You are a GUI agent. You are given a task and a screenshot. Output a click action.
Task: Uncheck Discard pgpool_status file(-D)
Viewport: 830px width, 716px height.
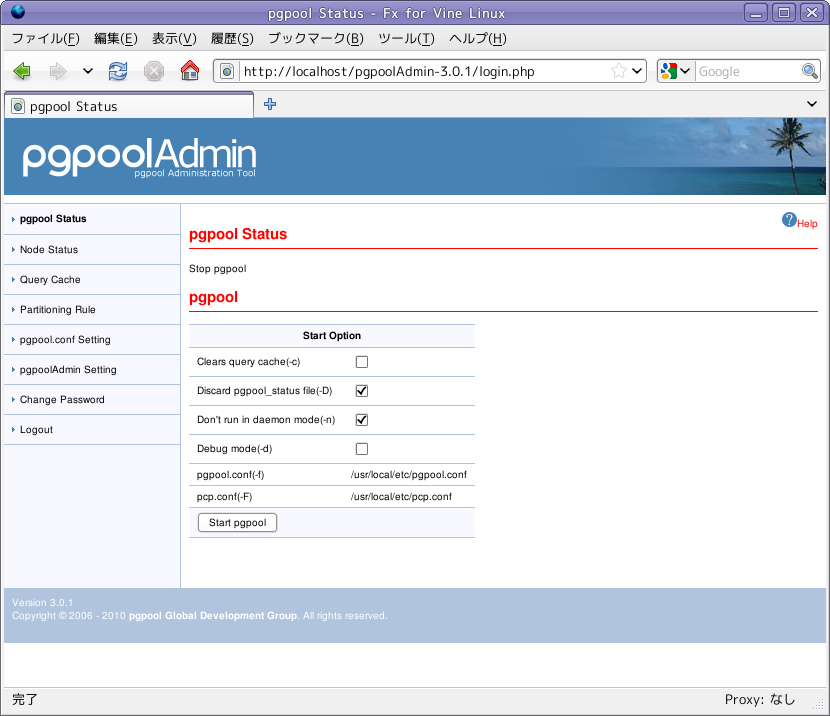[x=362, y=391]
